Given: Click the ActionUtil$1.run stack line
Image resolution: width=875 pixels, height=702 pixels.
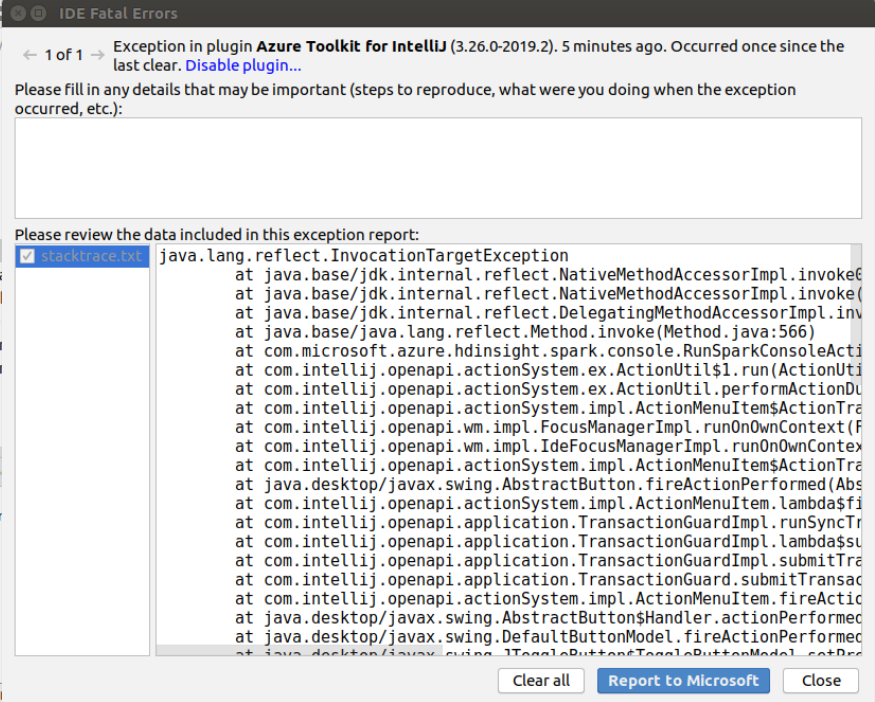Looking at the screenshot, I should coord(548,370).
